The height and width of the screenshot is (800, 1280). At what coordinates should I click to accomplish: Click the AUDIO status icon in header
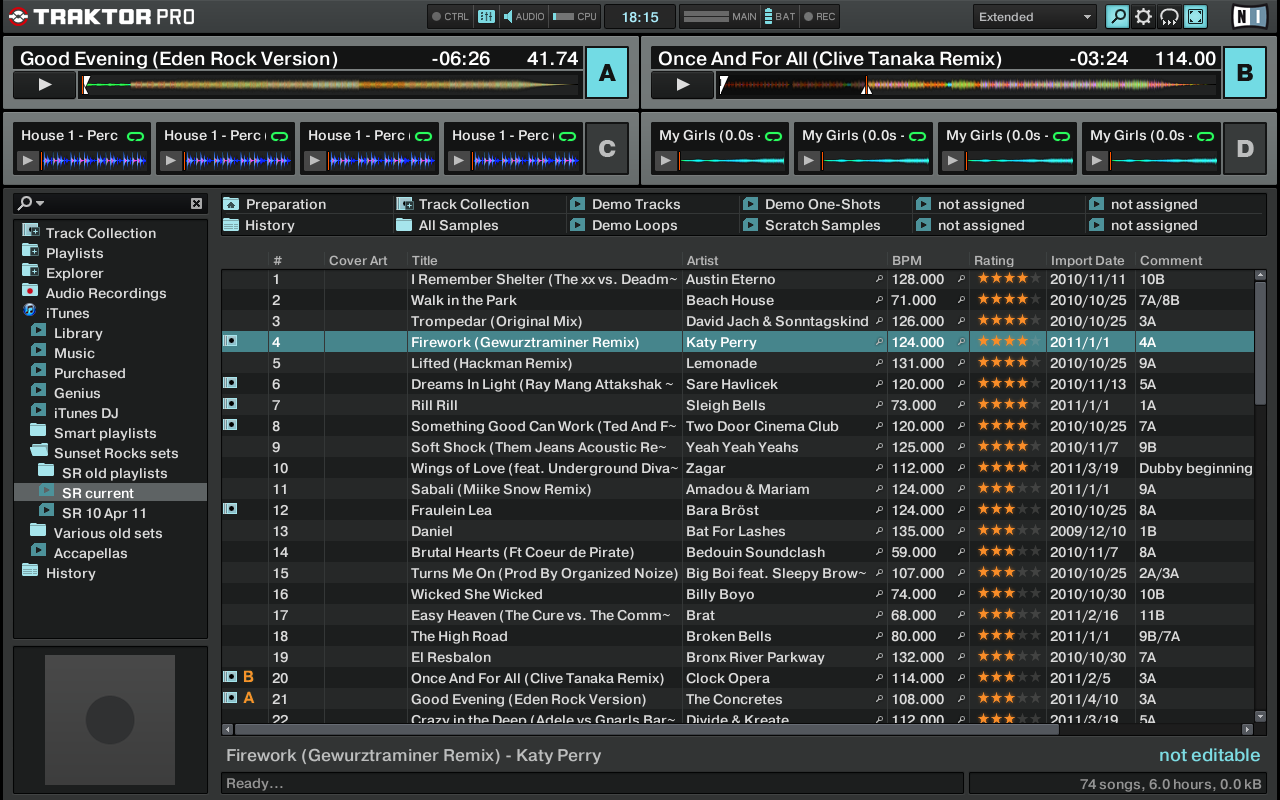[x=518, y=16]
